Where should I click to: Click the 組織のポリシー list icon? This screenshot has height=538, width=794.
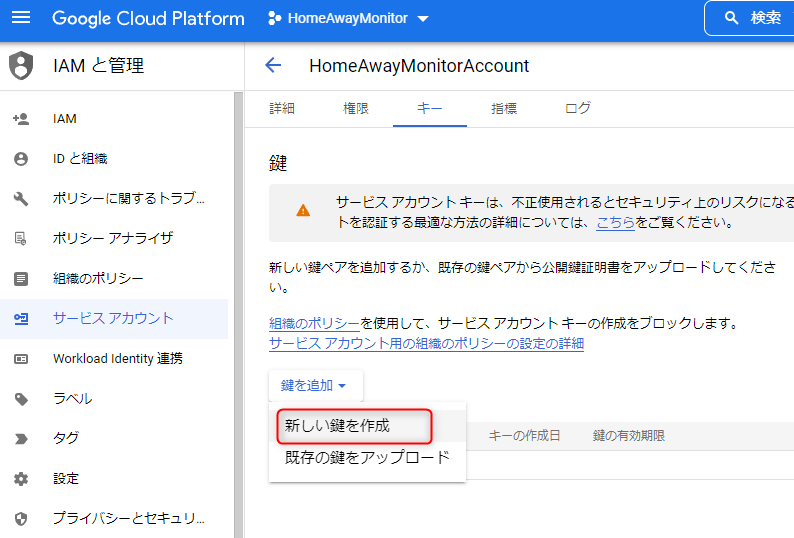[21, 279]
